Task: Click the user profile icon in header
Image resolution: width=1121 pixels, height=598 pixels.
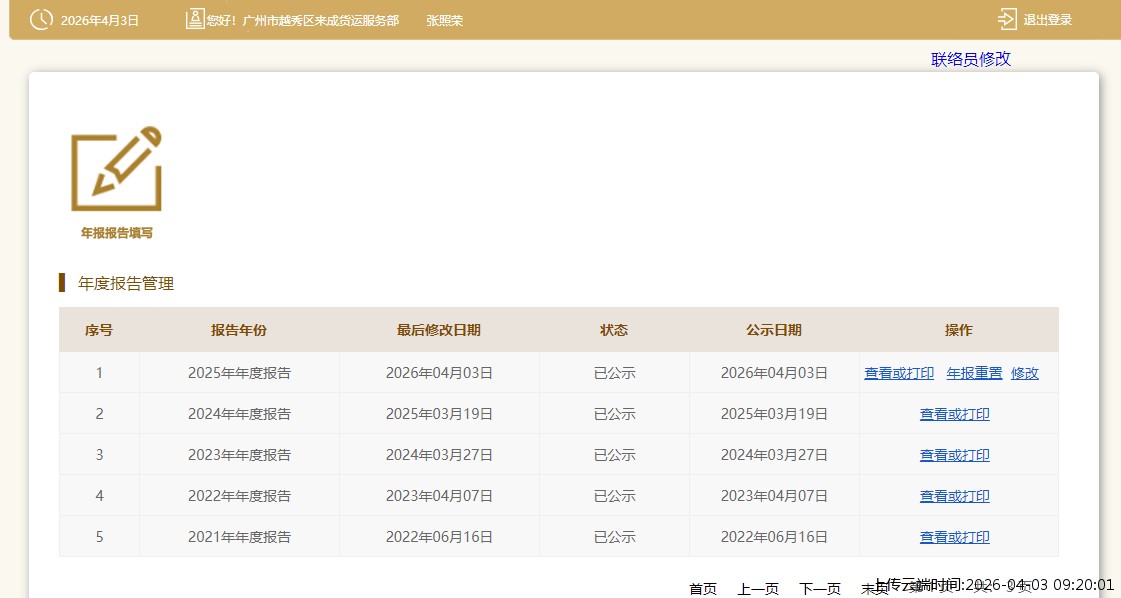Action: [195, 19]
